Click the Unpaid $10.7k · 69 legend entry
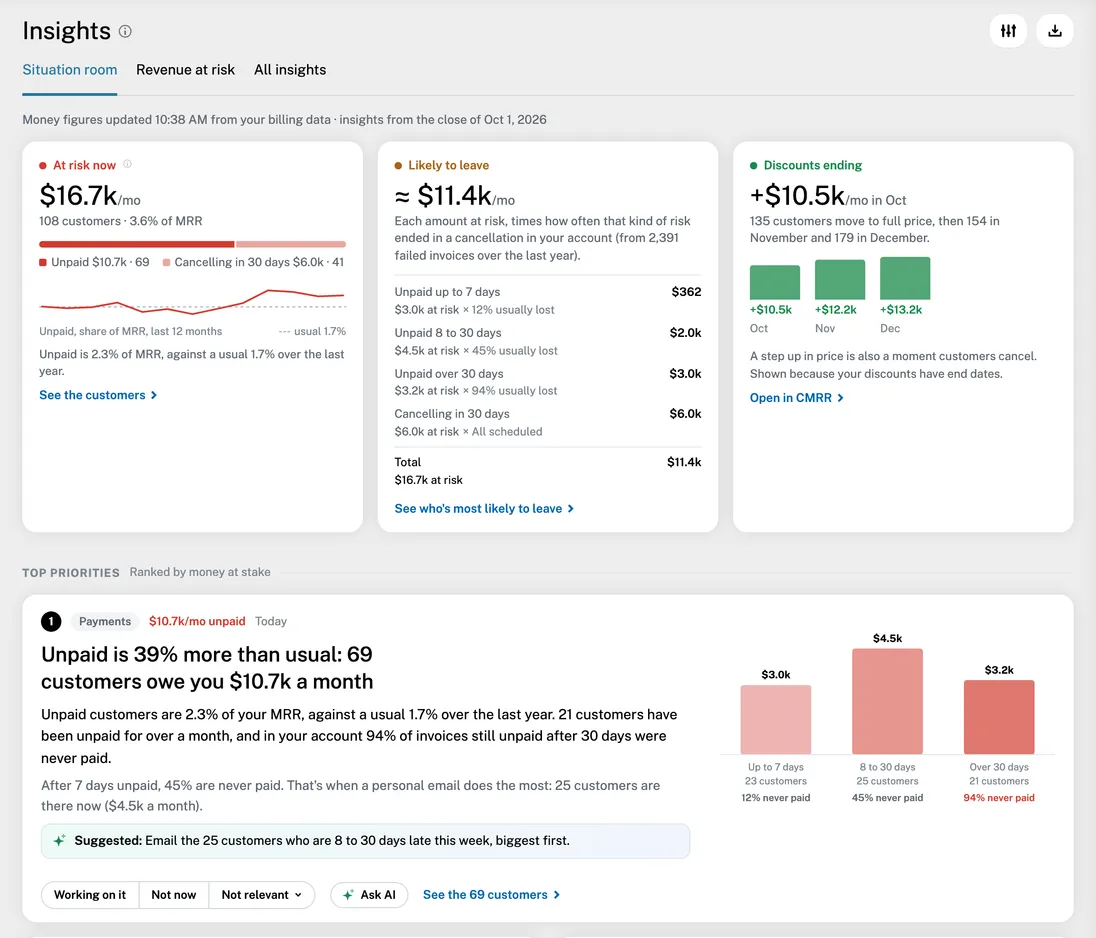 tap(94, 262)
